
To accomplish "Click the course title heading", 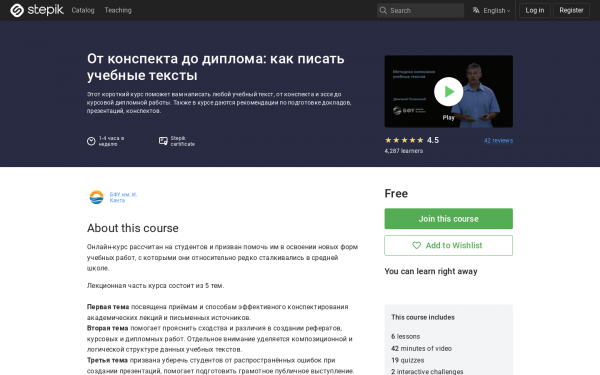I will 215,67.
